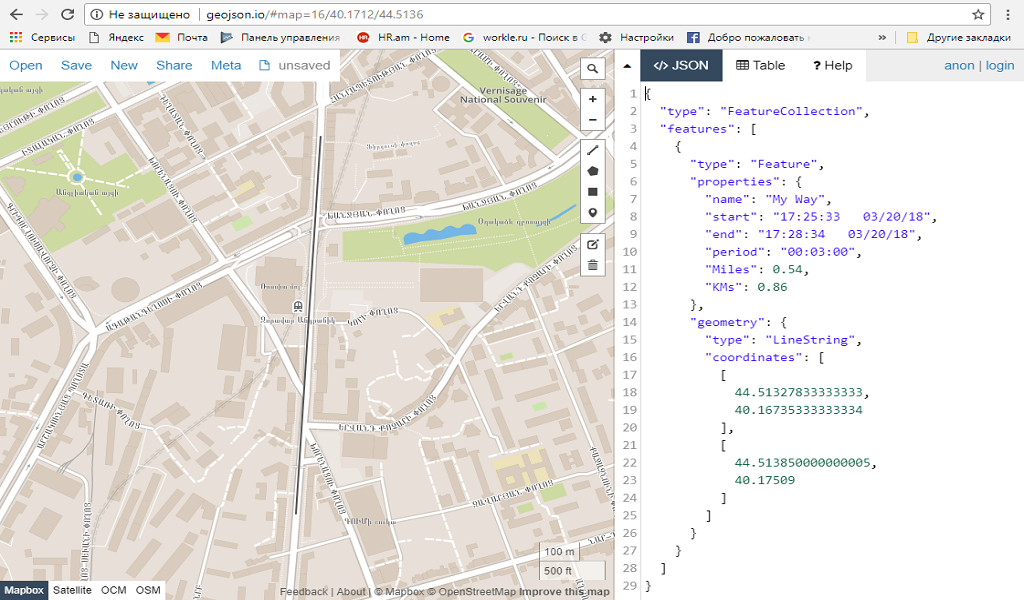Zoom out of the map

click(593, 120)
